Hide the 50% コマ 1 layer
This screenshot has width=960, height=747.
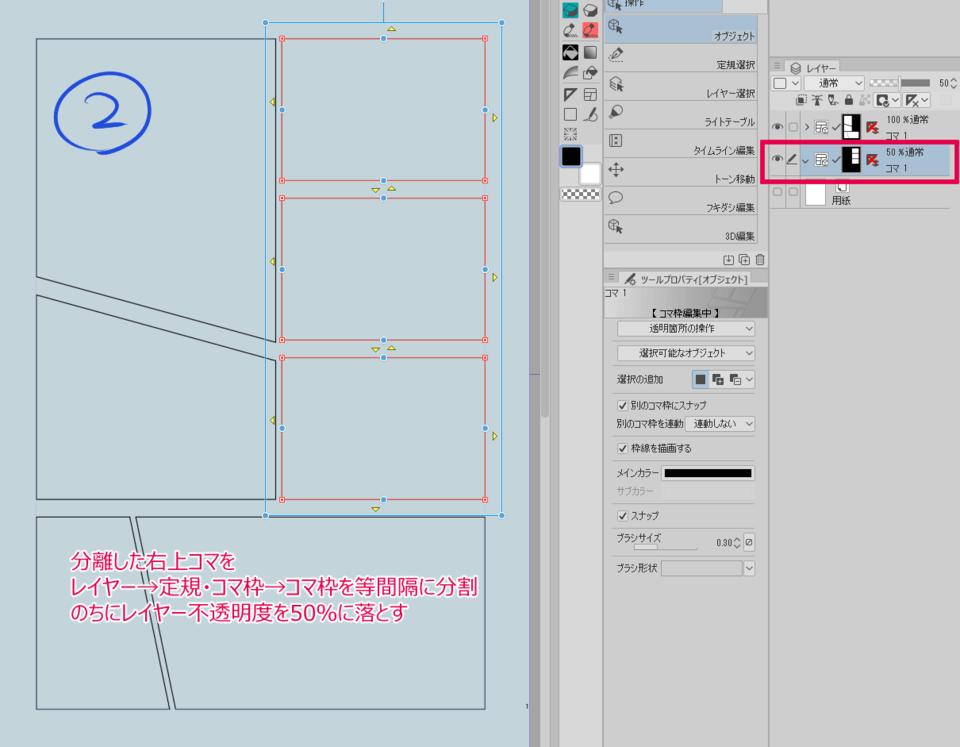777,158
